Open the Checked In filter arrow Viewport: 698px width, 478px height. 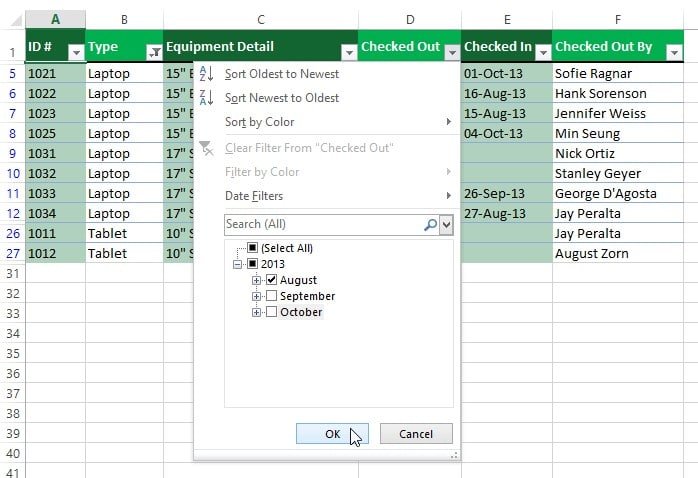click(x=543, y=53)
